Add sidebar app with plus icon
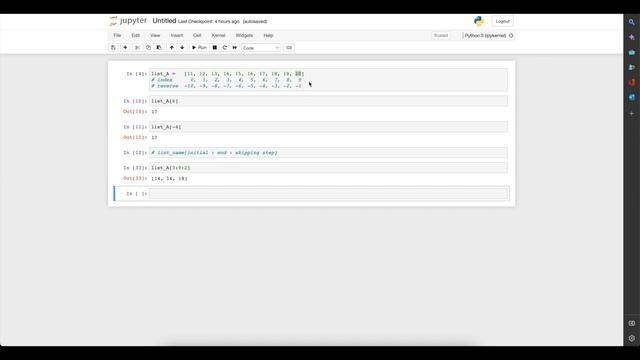 tap(632, 113)
